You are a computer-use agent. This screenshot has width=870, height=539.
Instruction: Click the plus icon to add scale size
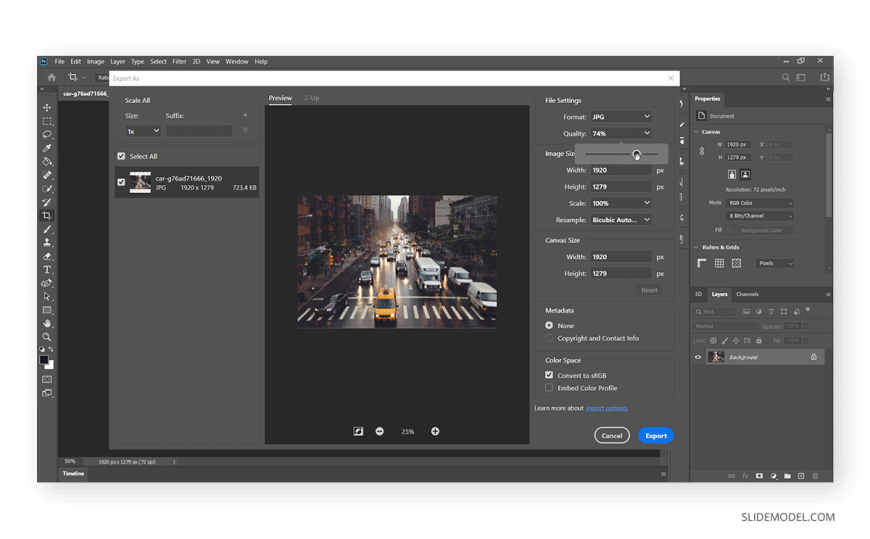tap(245, 115)
